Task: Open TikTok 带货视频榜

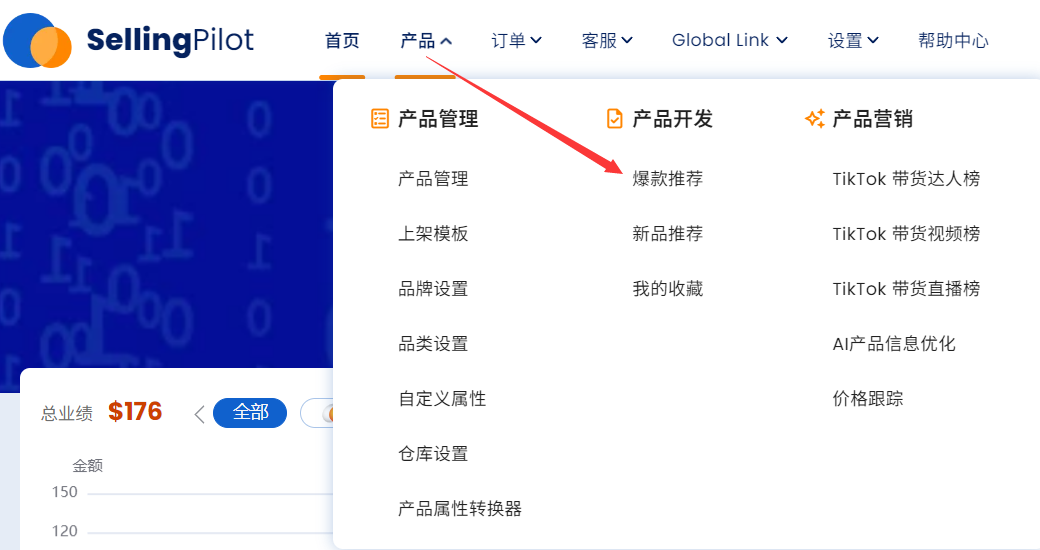Action: coord(906,234)
